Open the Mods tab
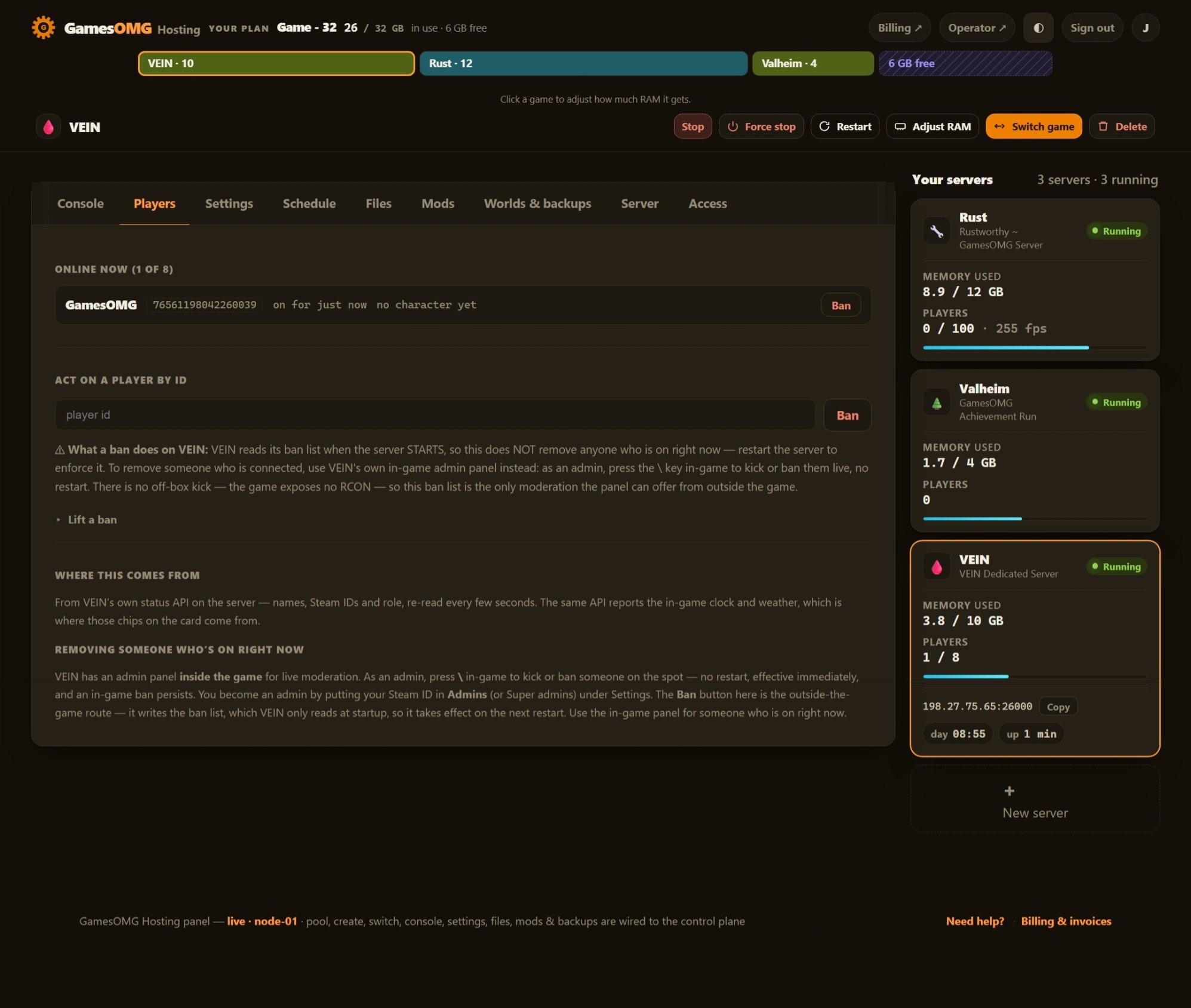1191x1008 pixels. (438, 204)
